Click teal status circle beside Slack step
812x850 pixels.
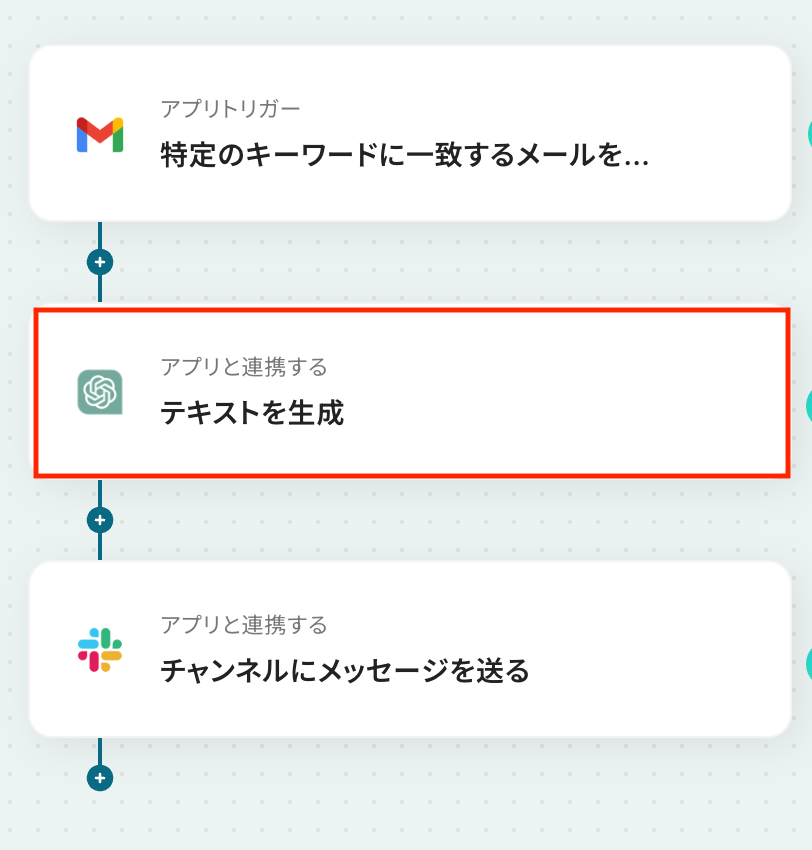[809, 663]
